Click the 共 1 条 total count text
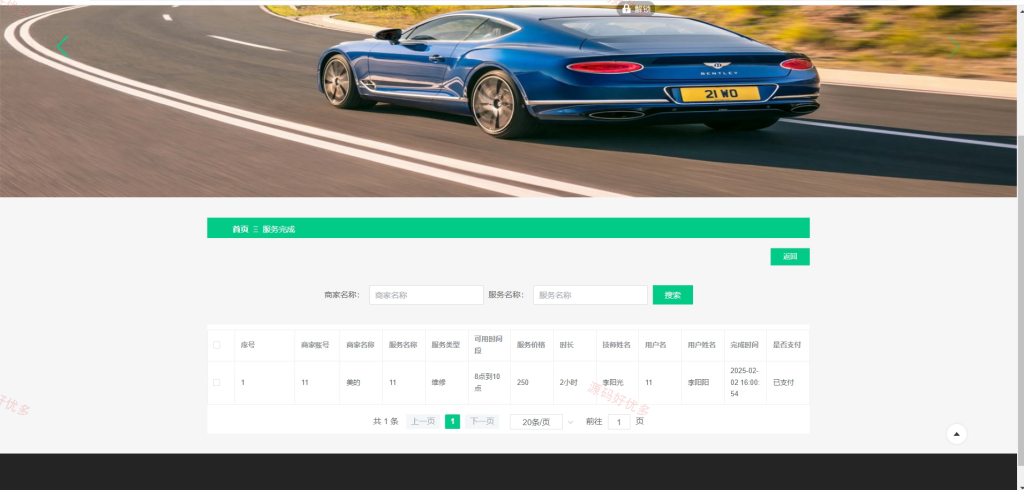1024x490 pixels. point(385,421)
